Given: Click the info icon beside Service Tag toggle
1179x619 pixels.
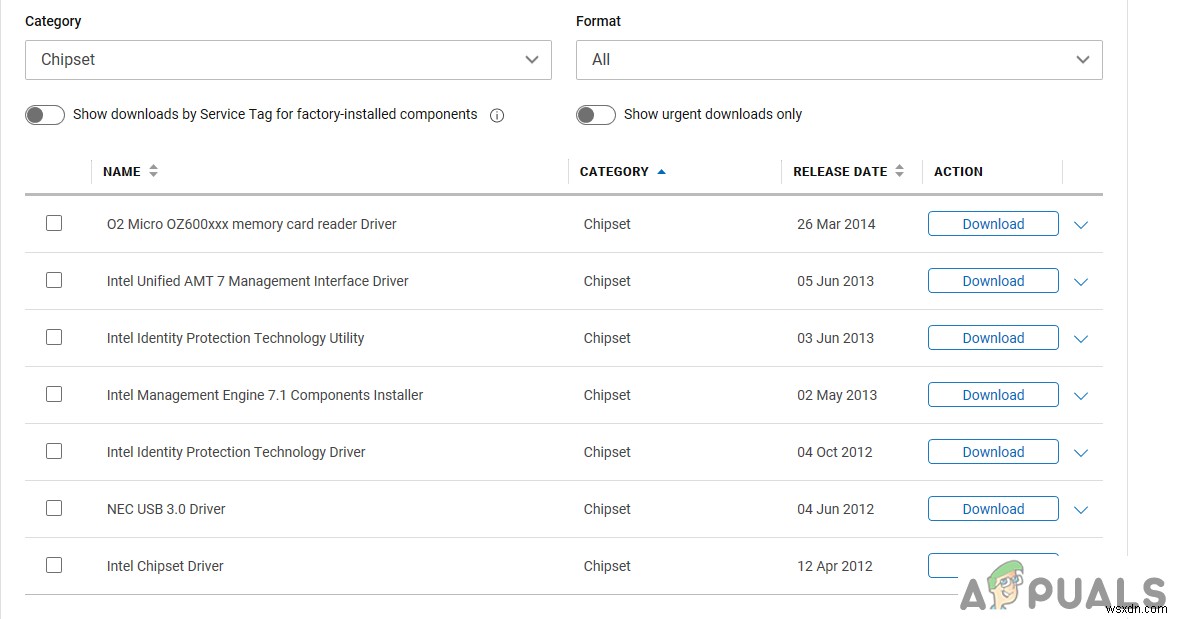Looking at the screenshot, I should click(x=497, y=115).
